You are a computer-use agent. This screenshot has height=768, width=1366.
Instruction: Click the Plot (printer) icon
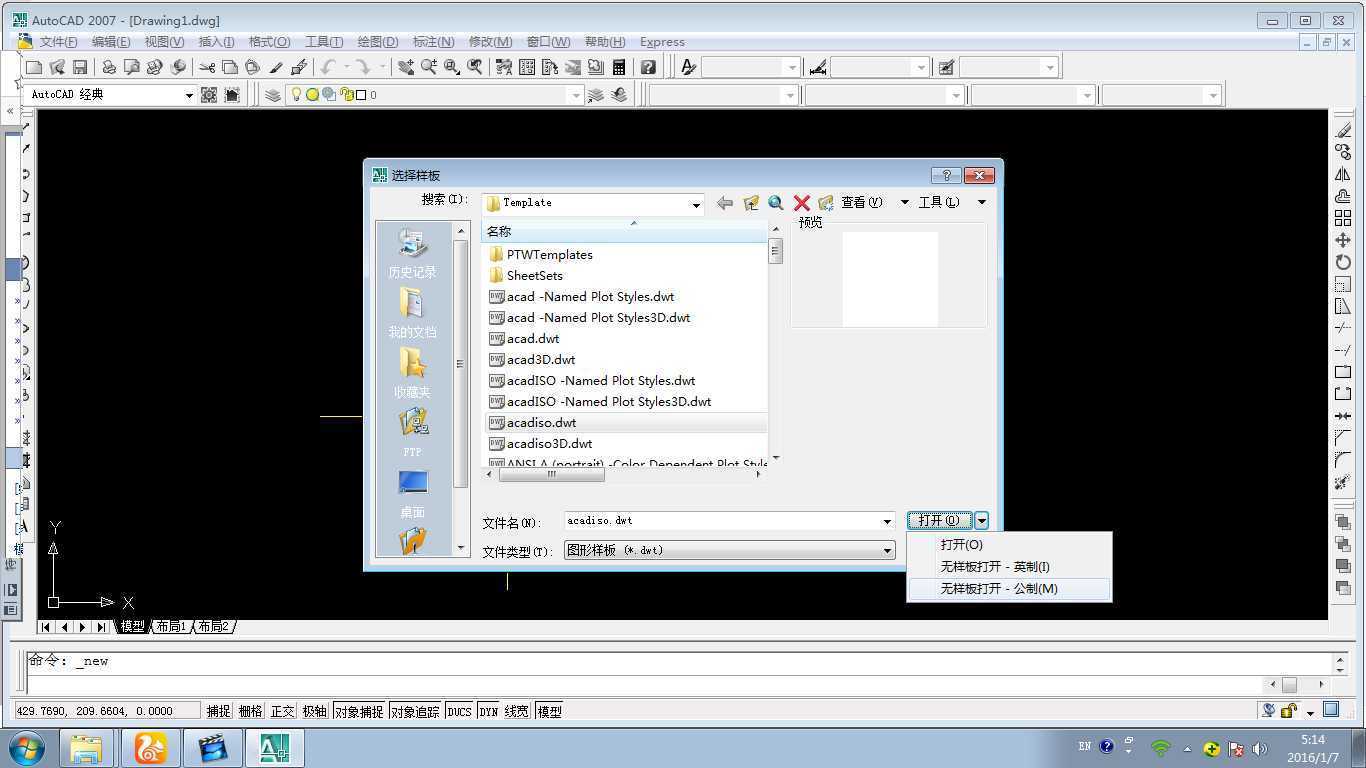tap(108, 67)
